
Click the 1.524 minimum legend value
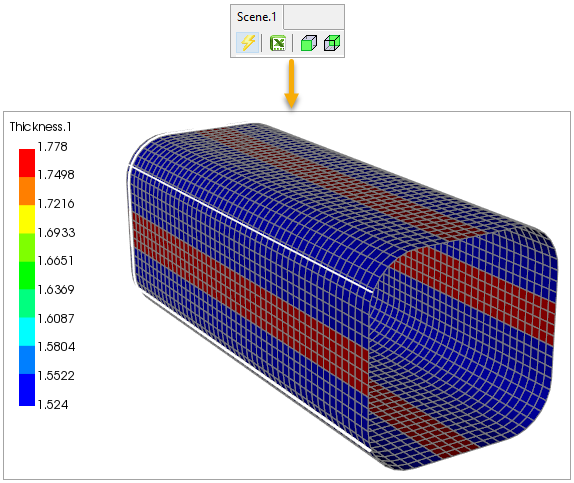tap(53, 405)
